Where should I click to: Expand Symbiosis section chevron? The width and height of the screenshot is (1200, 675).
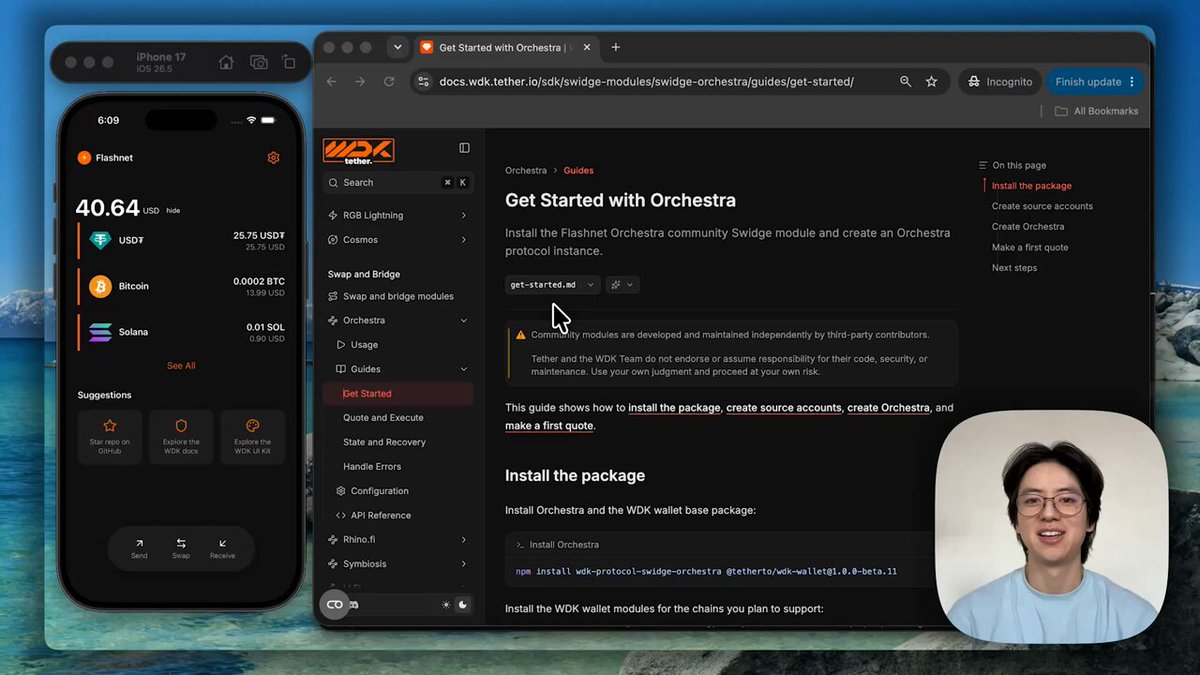click(464, 564)
